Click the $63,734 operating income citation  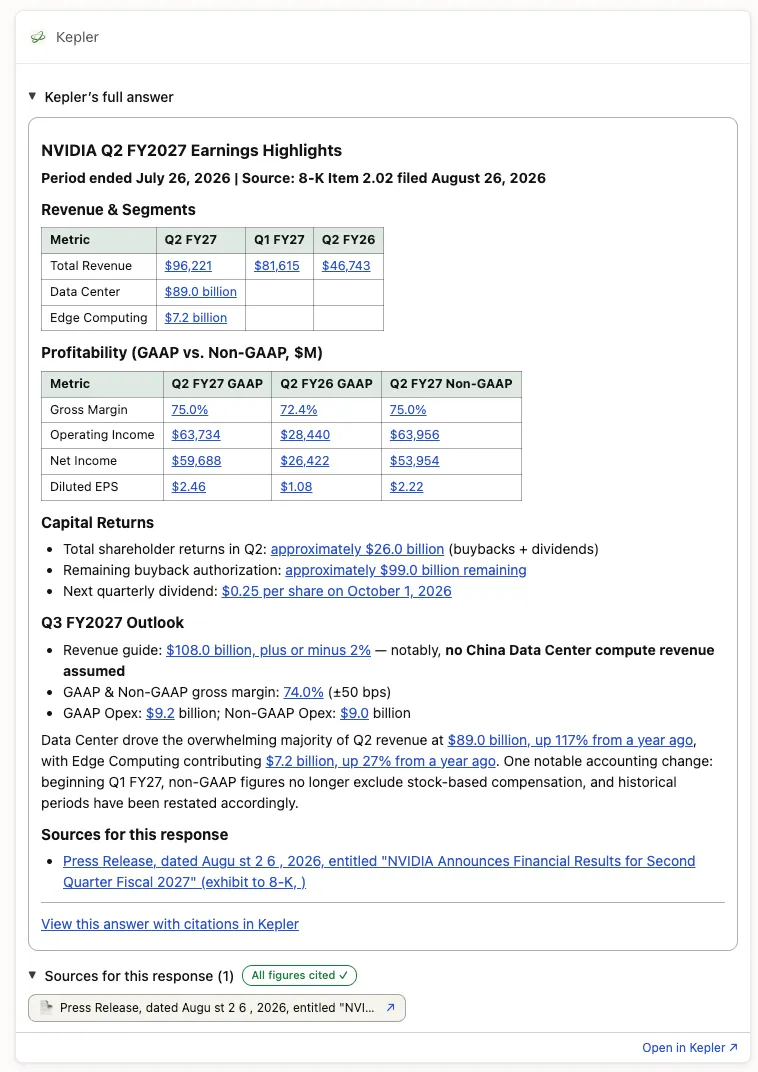click(x=195, y=435)
